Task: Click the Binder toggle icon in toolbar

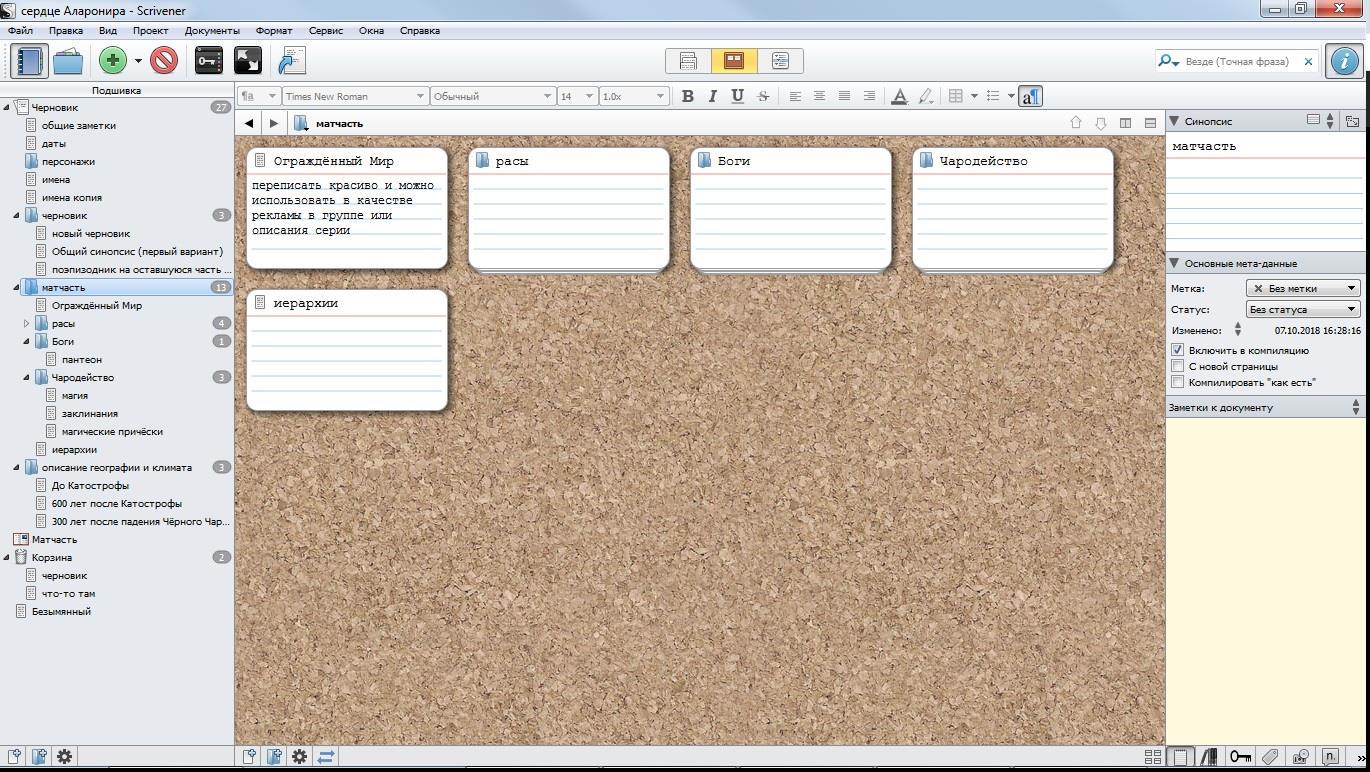Action: (x=29, y=61)
